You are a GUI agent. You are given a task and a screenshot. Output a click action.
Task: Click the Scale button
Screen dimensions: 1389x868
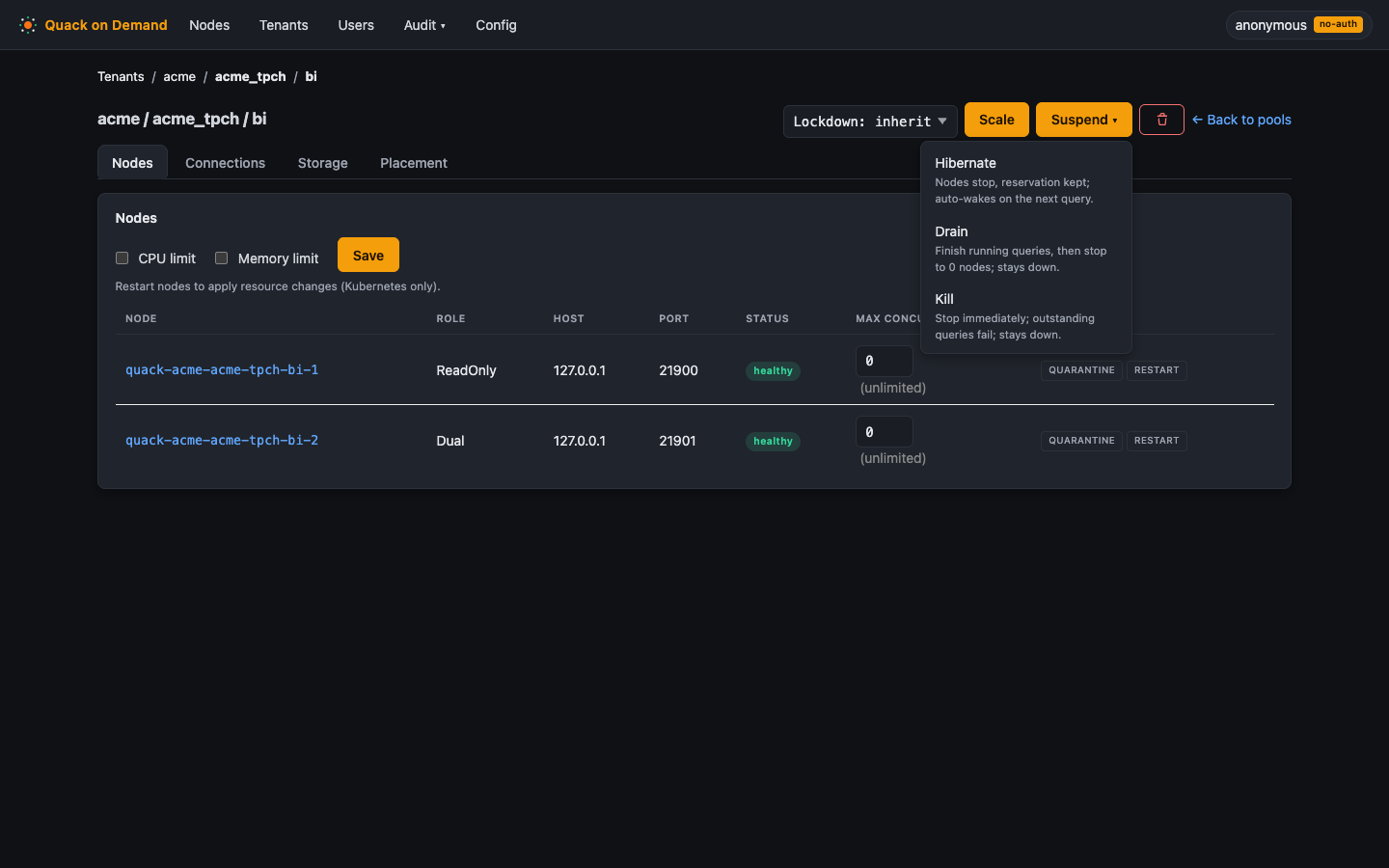tap(996, 120)
